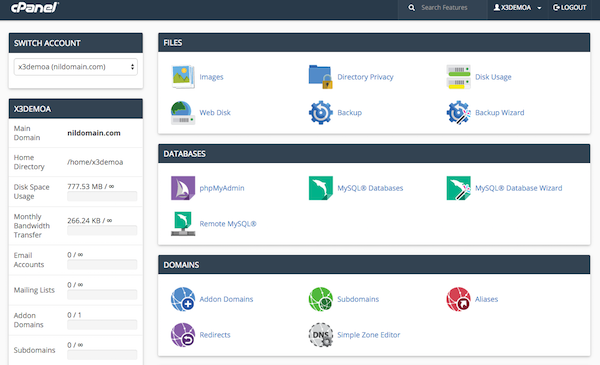Select the nildomain.com main domain text
The width and height of the screenshot is (600, 365).
(x=94, y=133)
